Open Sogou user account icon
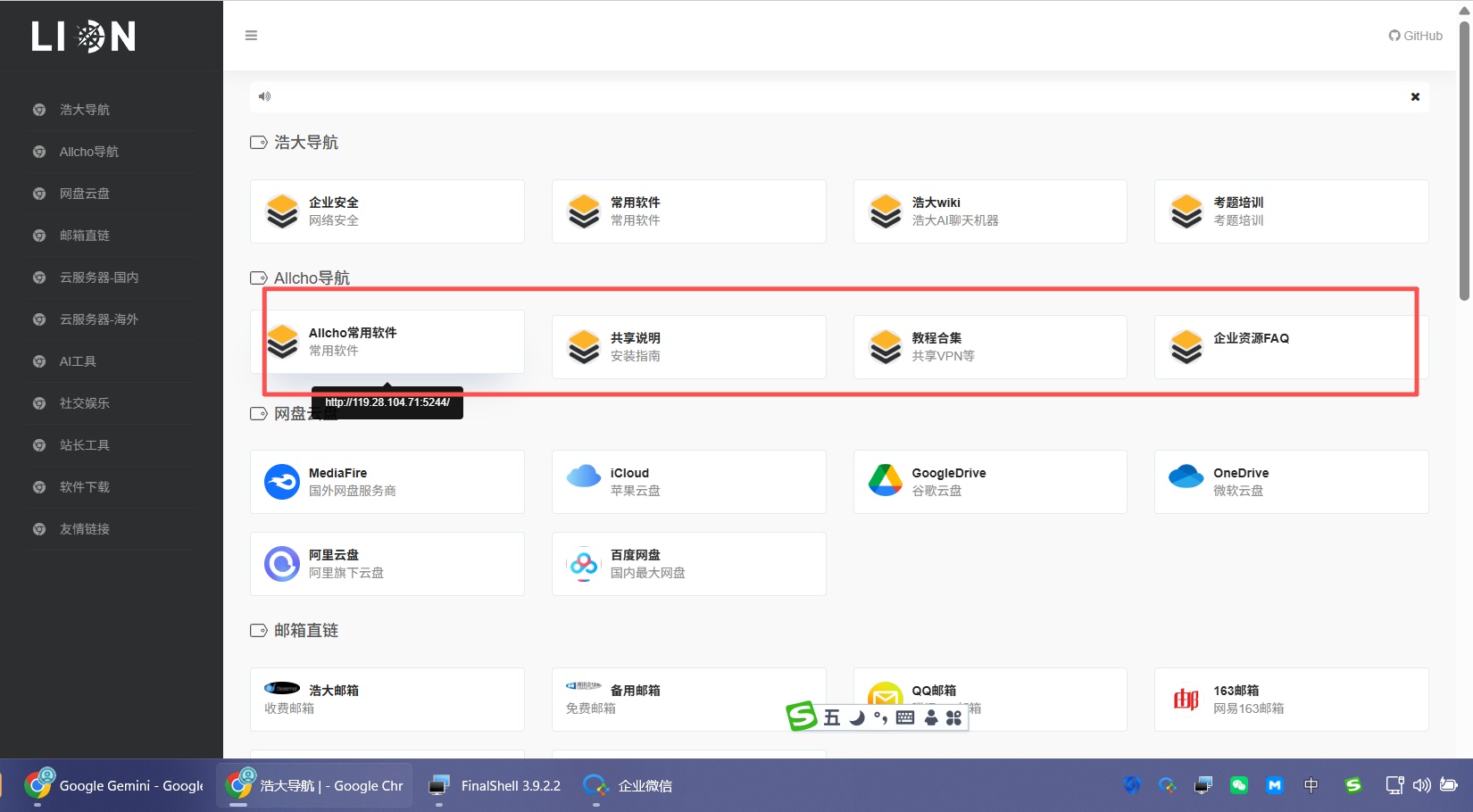The height and width of the screenshot is (812, 1473). point(931,717)
